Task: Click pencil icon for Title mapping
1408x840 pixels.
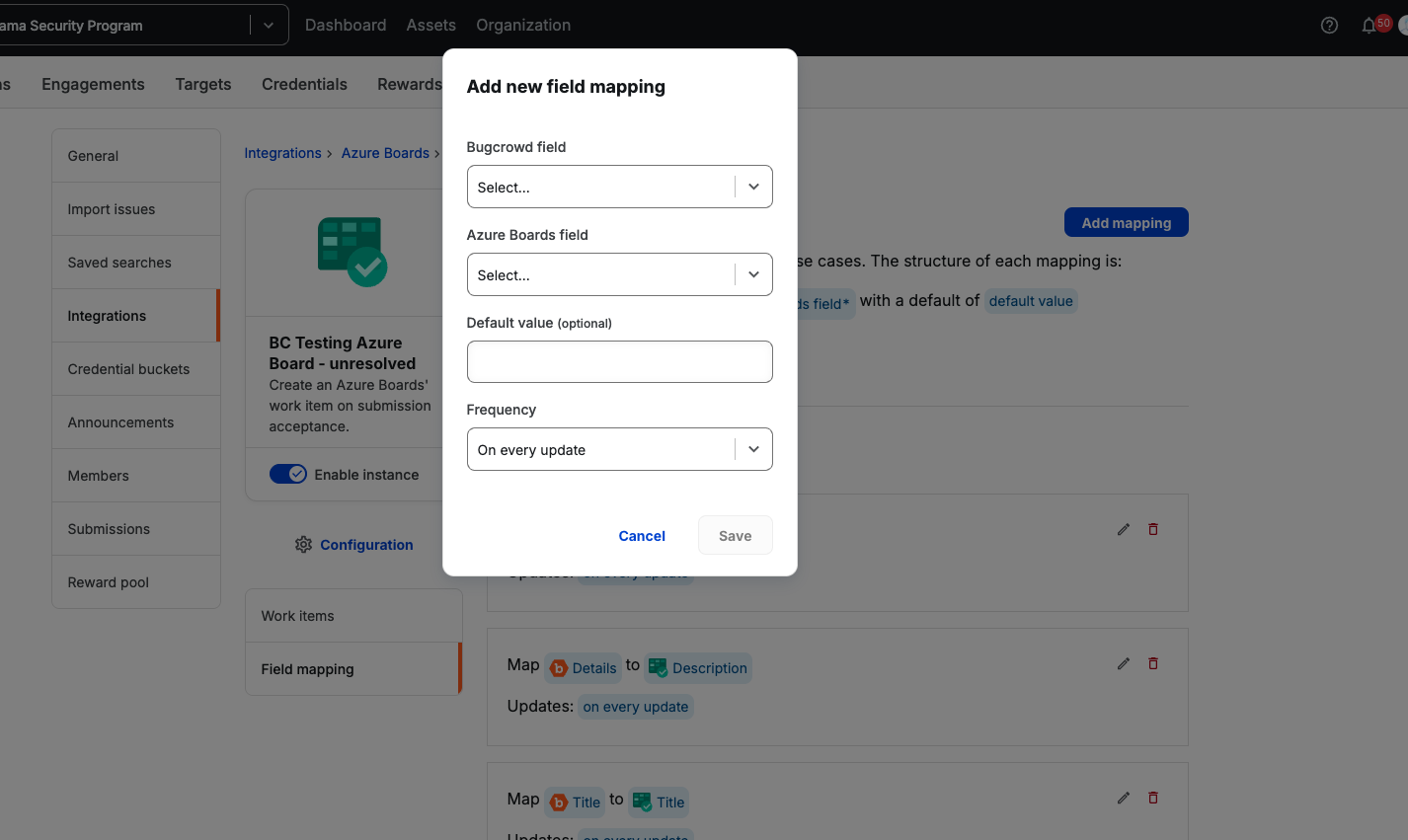Action: pyautogui.click(x=1123, y=799)
